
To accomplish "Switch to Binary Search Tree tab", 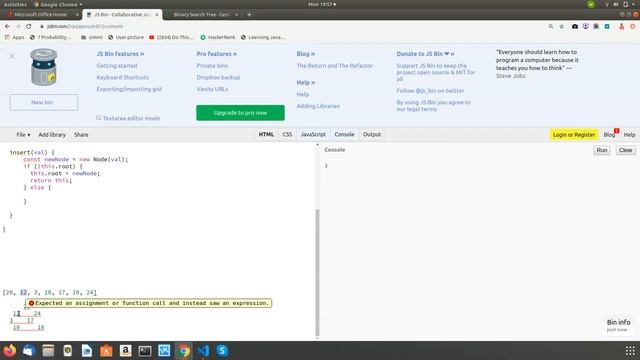I will pyautogui.click(x=202, y=15).
